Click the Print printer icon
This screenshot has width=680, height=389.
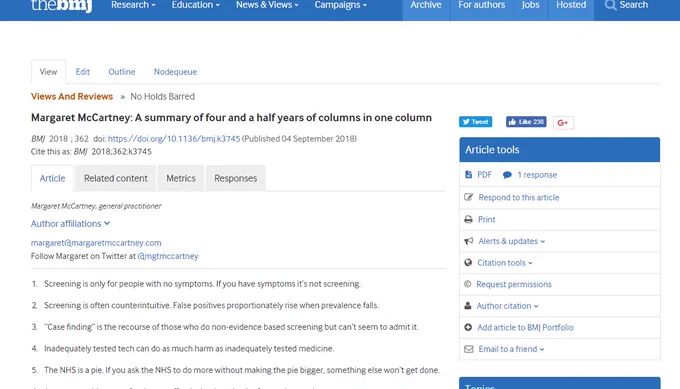(x=468, y=219)
